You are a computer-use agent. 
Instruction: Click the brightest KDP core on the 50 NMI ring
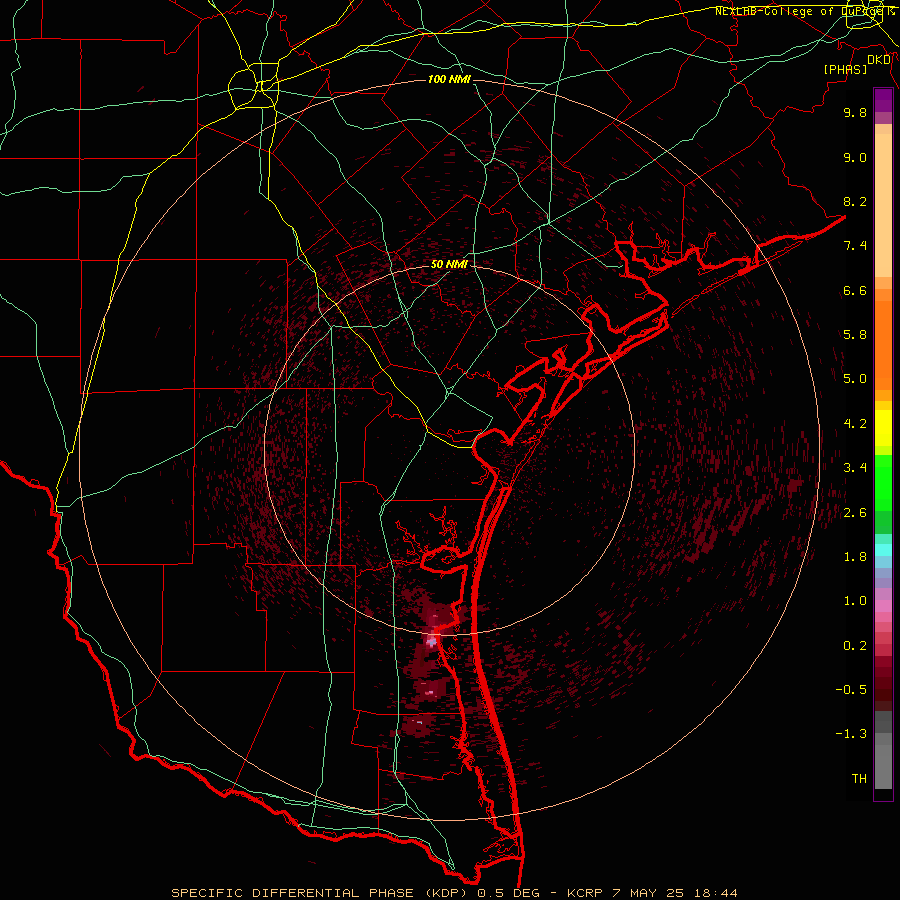pyautogui.click(x=432, y=641)
